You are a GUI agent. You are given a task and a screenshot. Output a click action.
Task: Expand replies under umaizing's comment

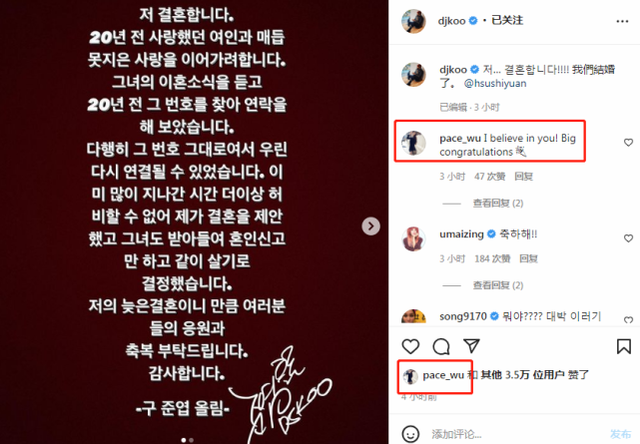tap(498, 285)
